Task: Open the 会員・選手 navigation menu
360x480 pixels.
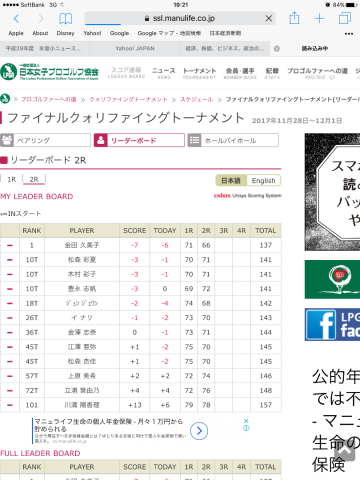Action: point(240,73)
